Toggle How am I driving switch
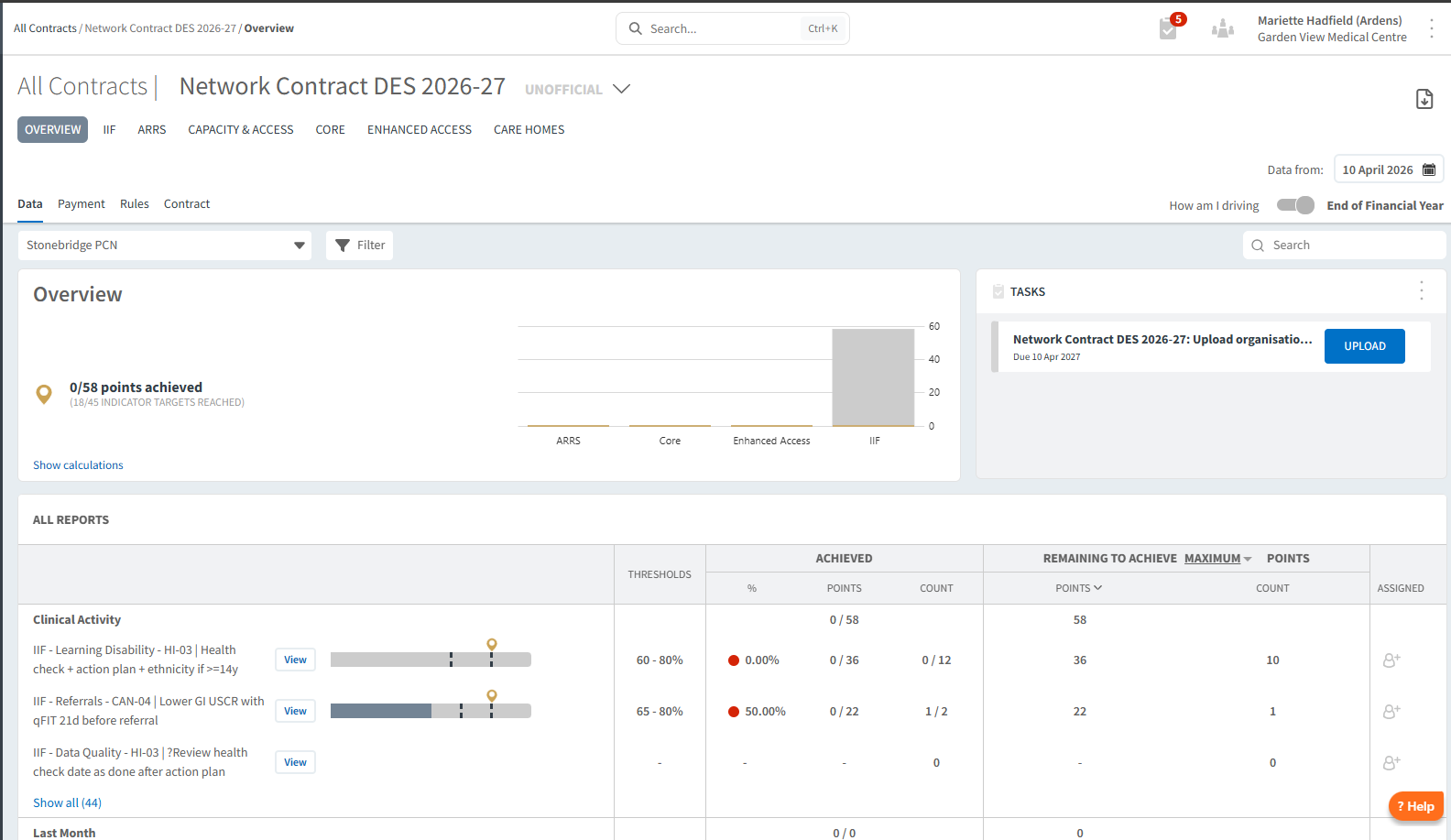The image size is (1451, 840). click(1295, 205)
